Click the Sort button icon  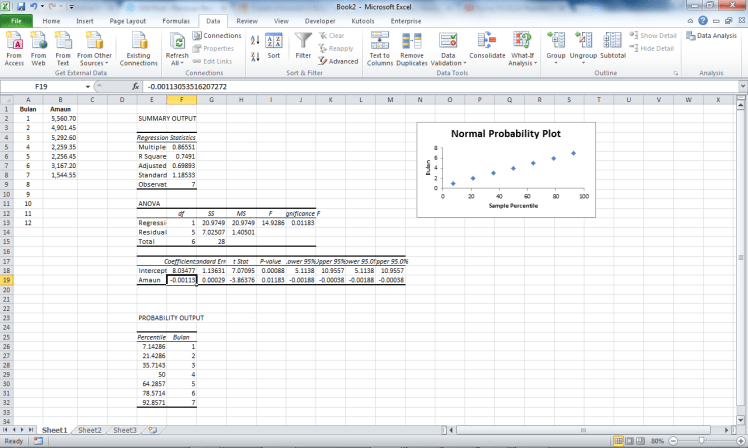click(273, 46)
